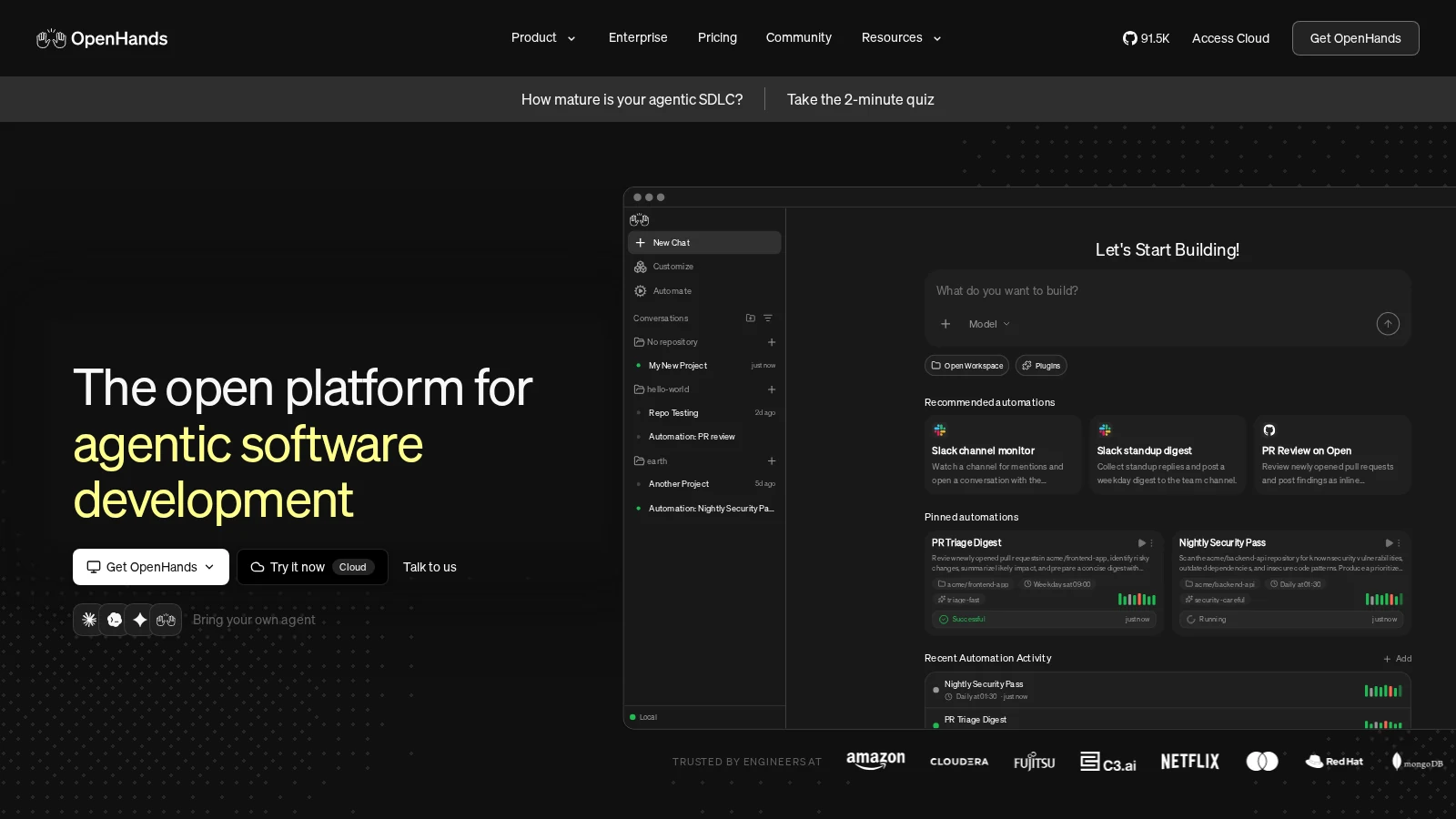Screen dimensions: 1456x819
Task: Open Slack channel monitor automation card
Action: (1003, 455)
